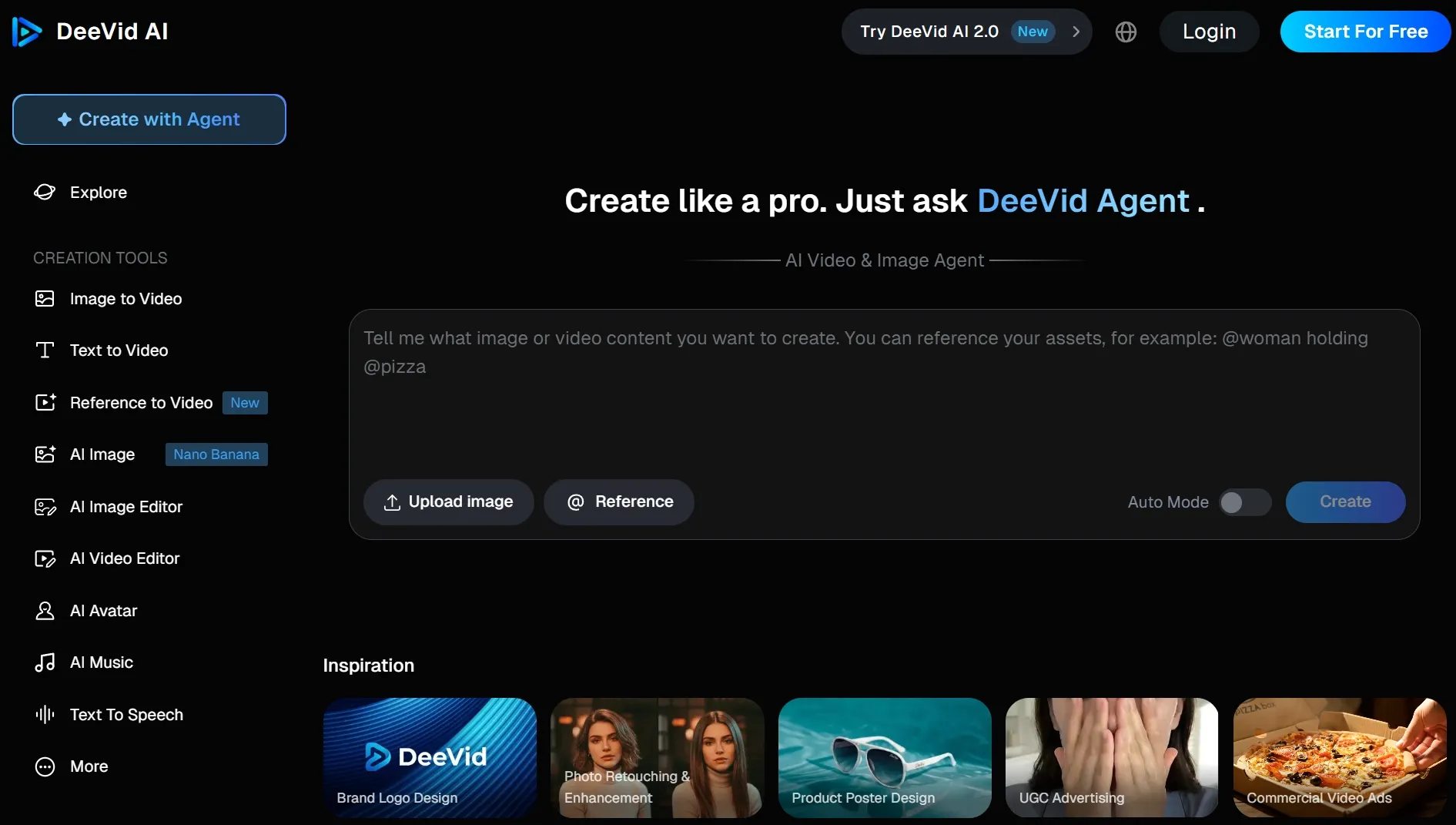Click the AI Image sidebar icon
Image resolution: width=1456 pixels, height=825 pixels.
click(45, 454)
